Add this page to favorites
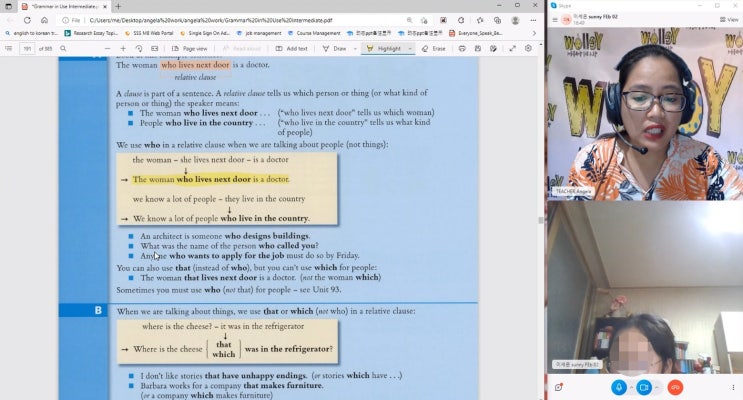Screen dimensions: 743x400 pos(424,20)
